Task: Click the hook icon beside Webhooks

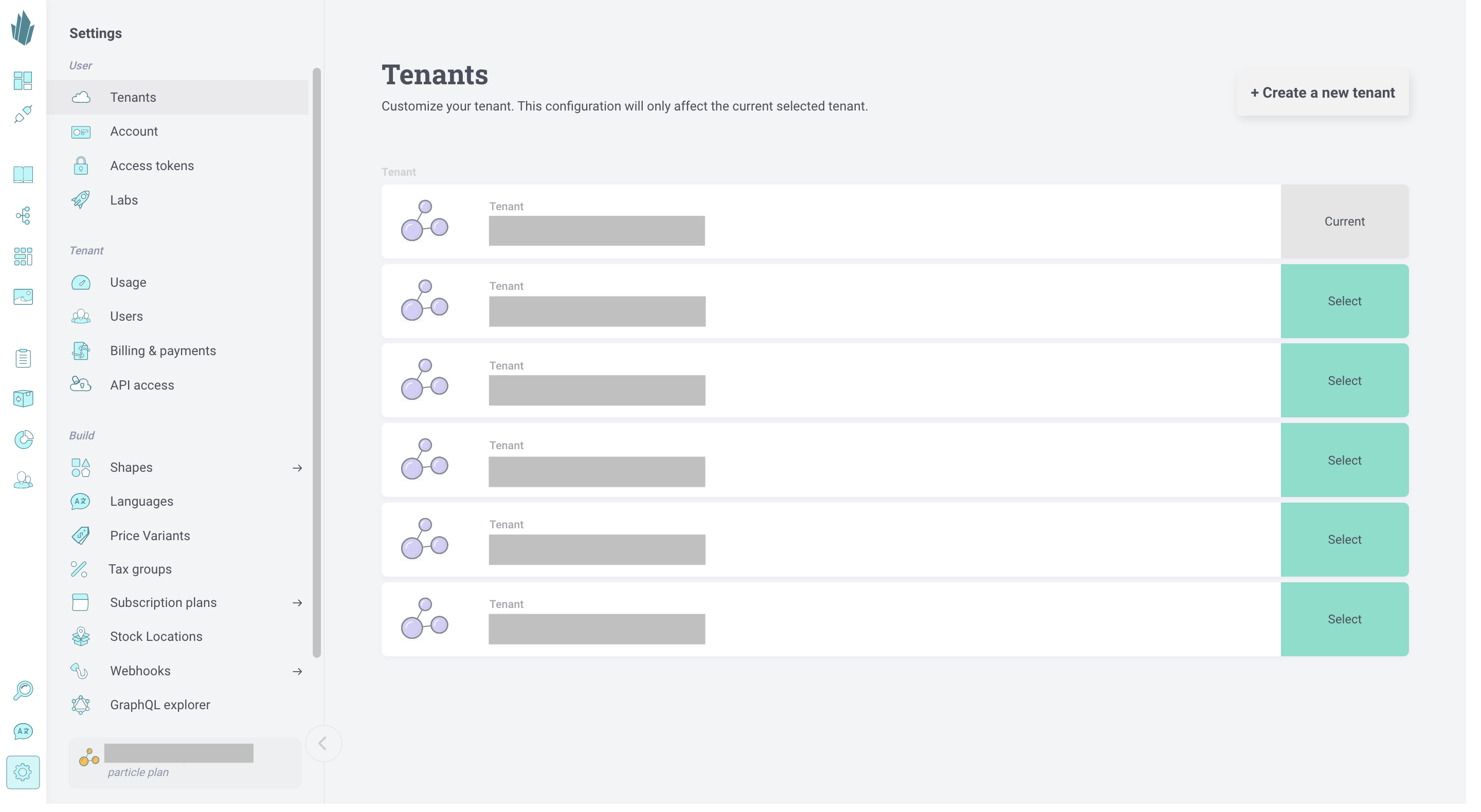Action: tap(79, 671)
